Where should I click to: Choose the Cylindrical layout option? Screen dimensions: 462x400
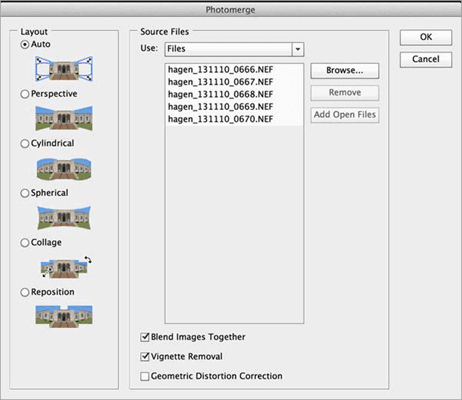25,143
